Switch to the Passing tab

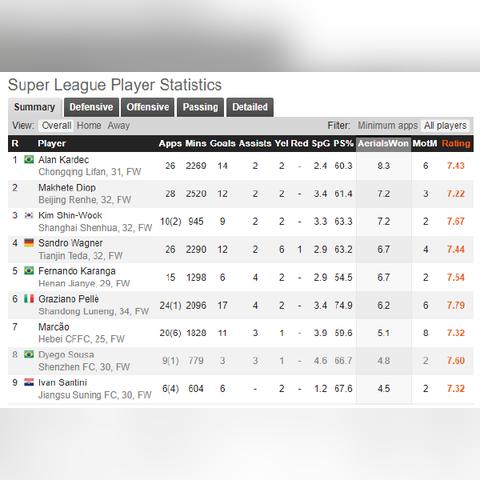200,107
